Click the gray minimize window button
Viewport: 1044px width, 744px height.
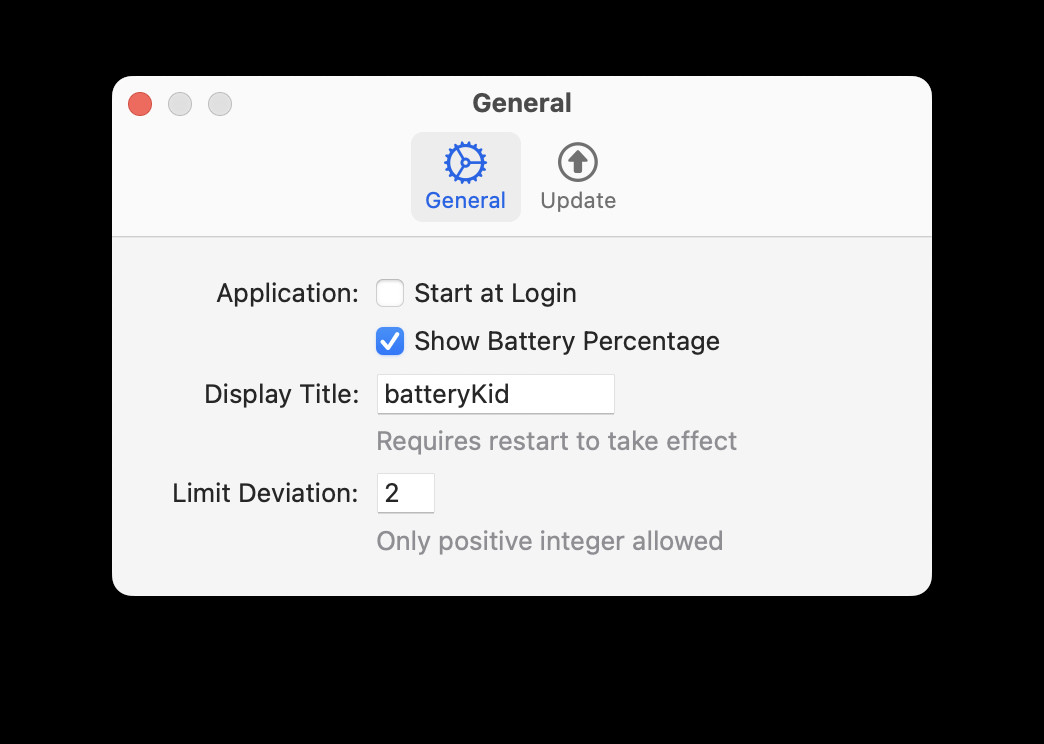(x=180, y=104)
